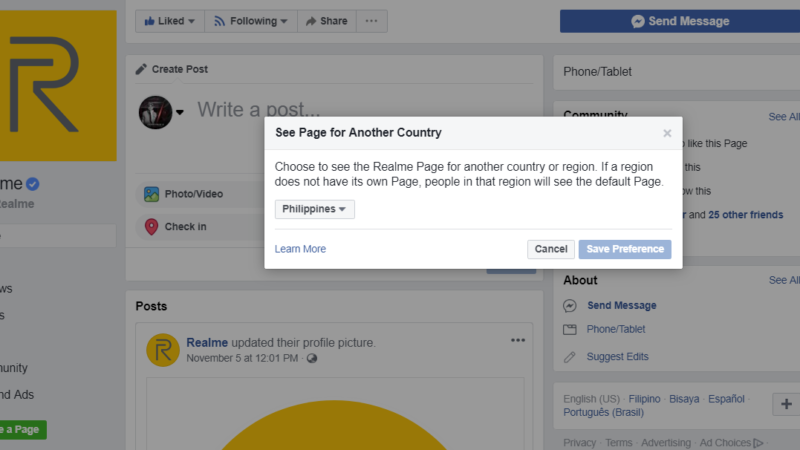This screenshot has width=800, height=450.
Task: Click the post timestamp November 5
Action: [x=242, y=358]
